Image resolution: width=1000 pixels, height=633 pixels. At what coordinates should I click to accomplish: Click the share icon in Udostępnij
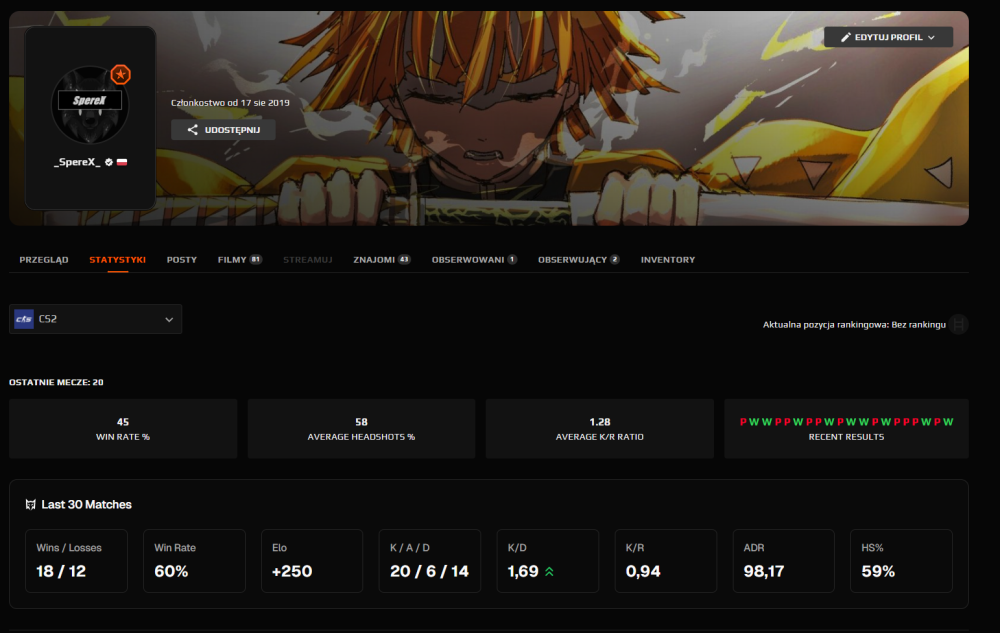[x=193, y=129]
